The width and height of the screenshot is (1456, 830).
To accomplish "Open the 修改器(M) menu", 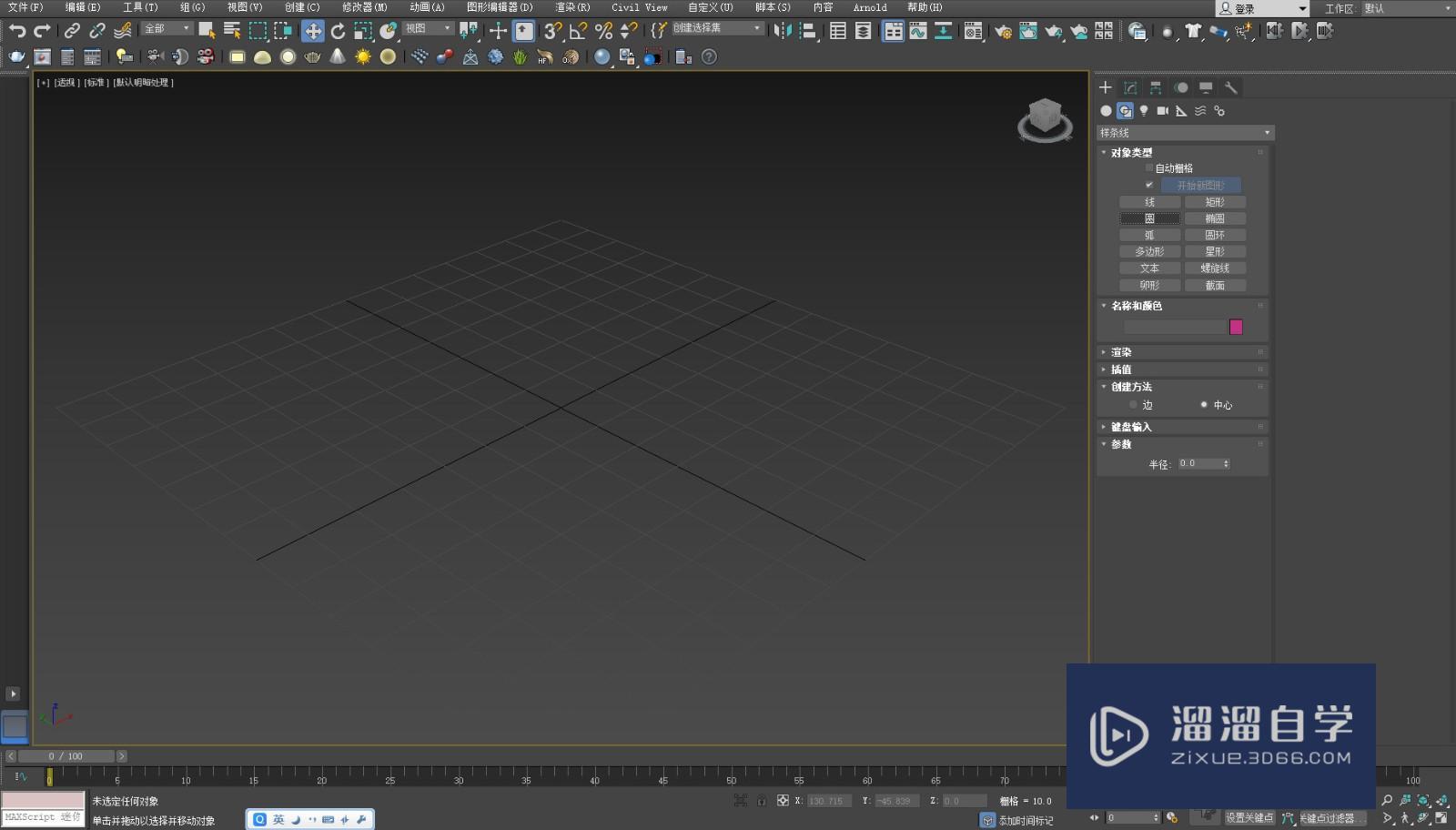I will point(364,7).
